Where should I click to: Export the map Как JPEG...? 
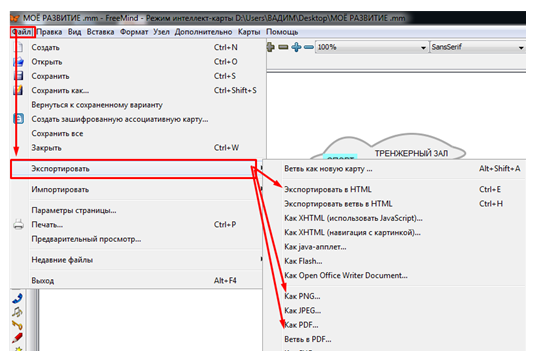(x=395, y=311)
